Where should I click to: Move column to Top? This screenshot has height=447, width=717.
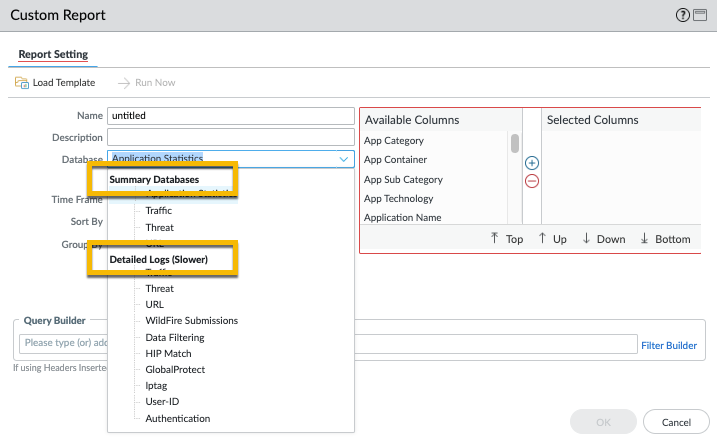[507, 239]
